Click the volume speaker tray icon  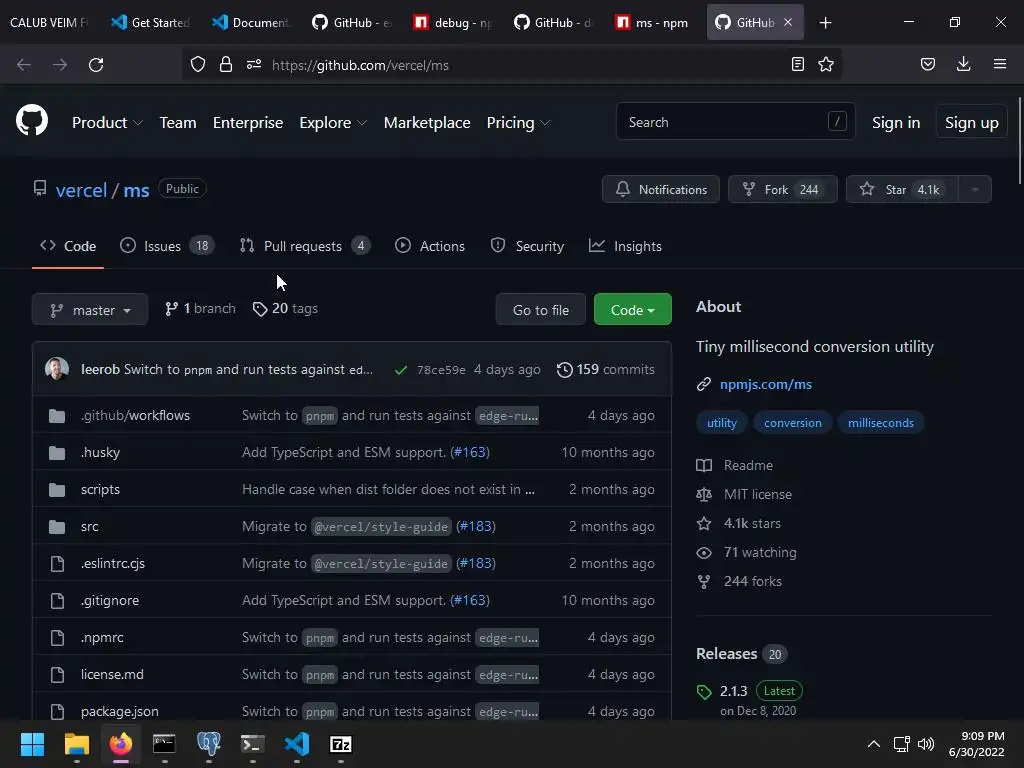pos(926,744)
